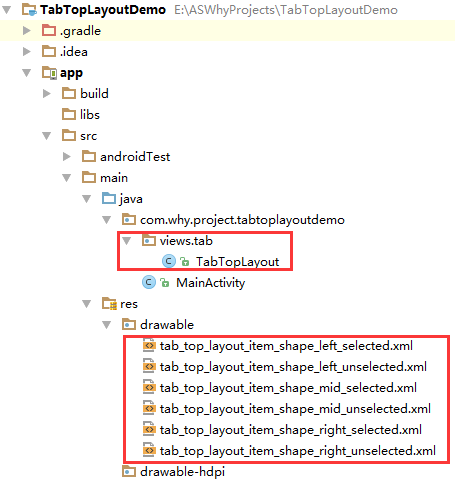
Task: Click the right_unselected.xml file icon
Action: pyautogui.click(x=149, y=450)
